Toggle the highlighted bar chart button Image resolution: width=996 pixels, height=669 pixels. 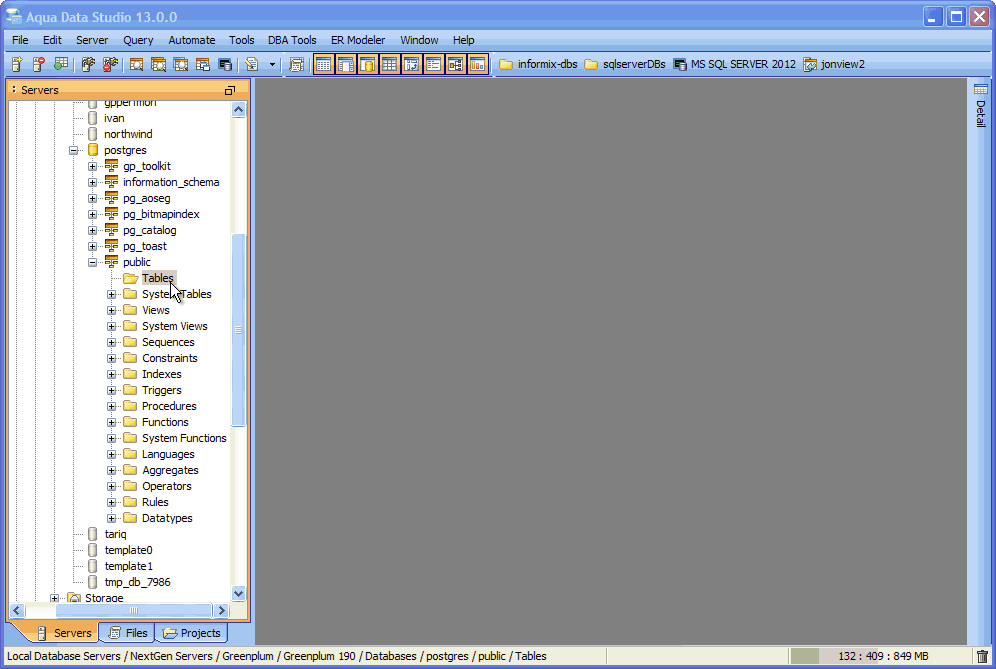point(478,64)
